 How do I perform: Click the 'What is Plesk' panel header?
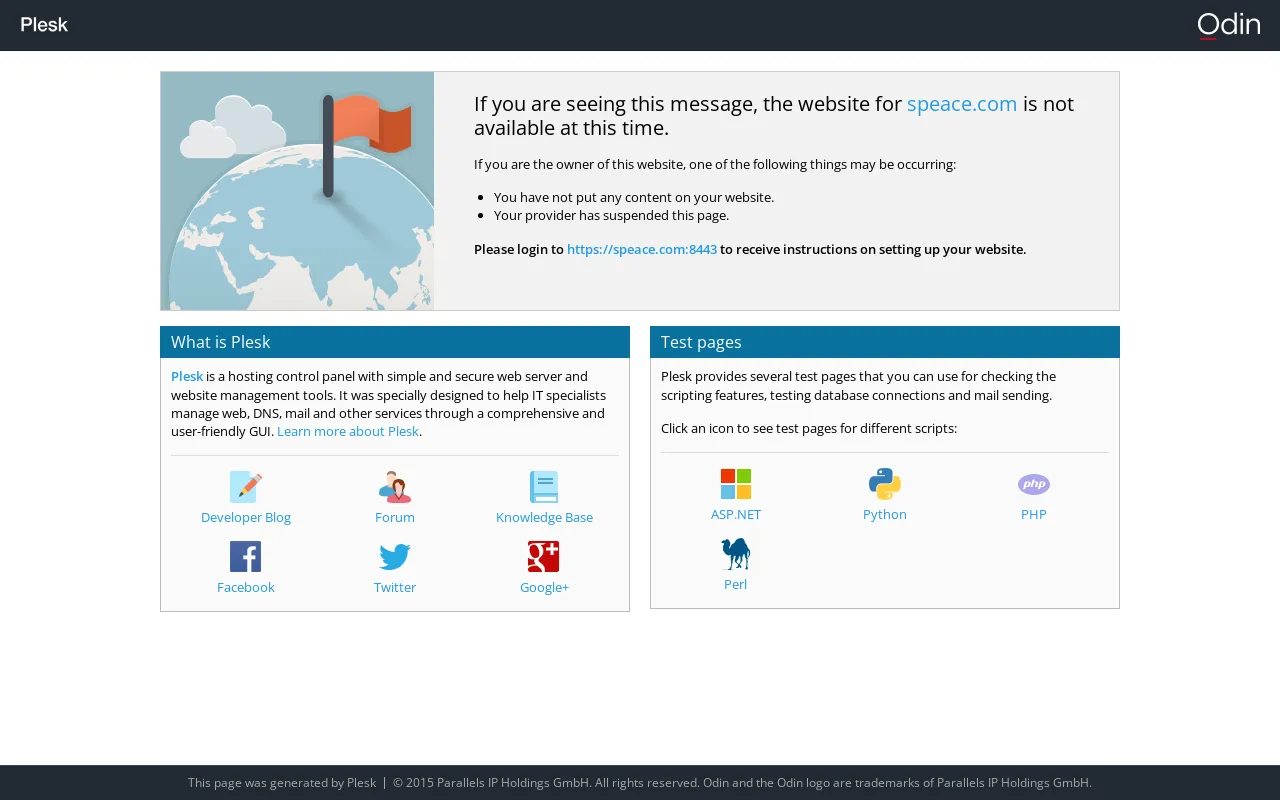tap(395, 342)
